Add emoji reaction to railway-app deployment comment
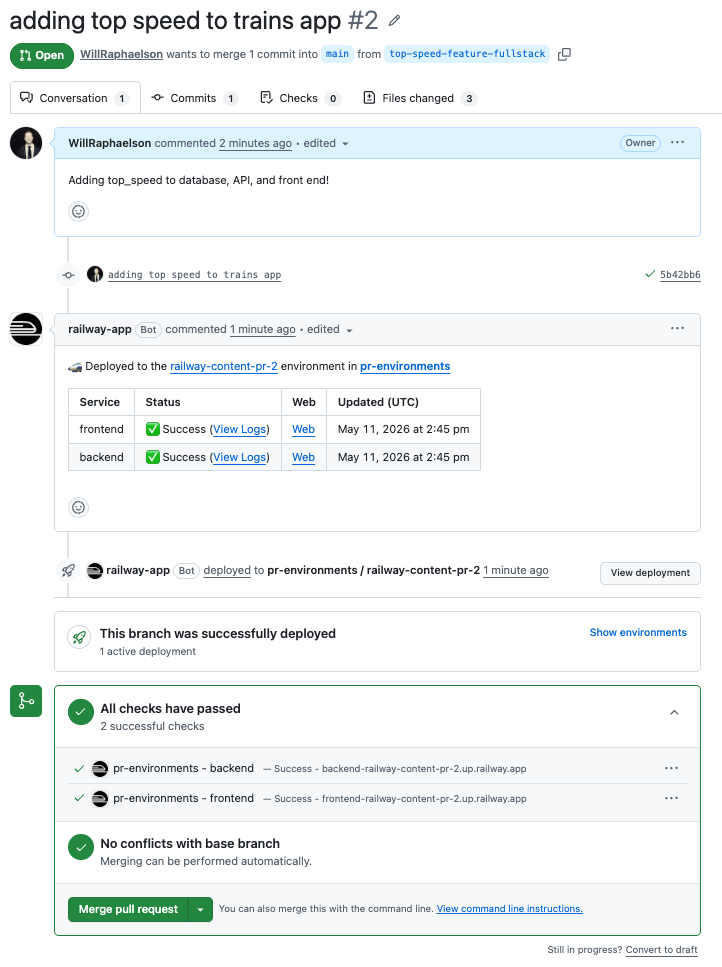 point(78,508)
